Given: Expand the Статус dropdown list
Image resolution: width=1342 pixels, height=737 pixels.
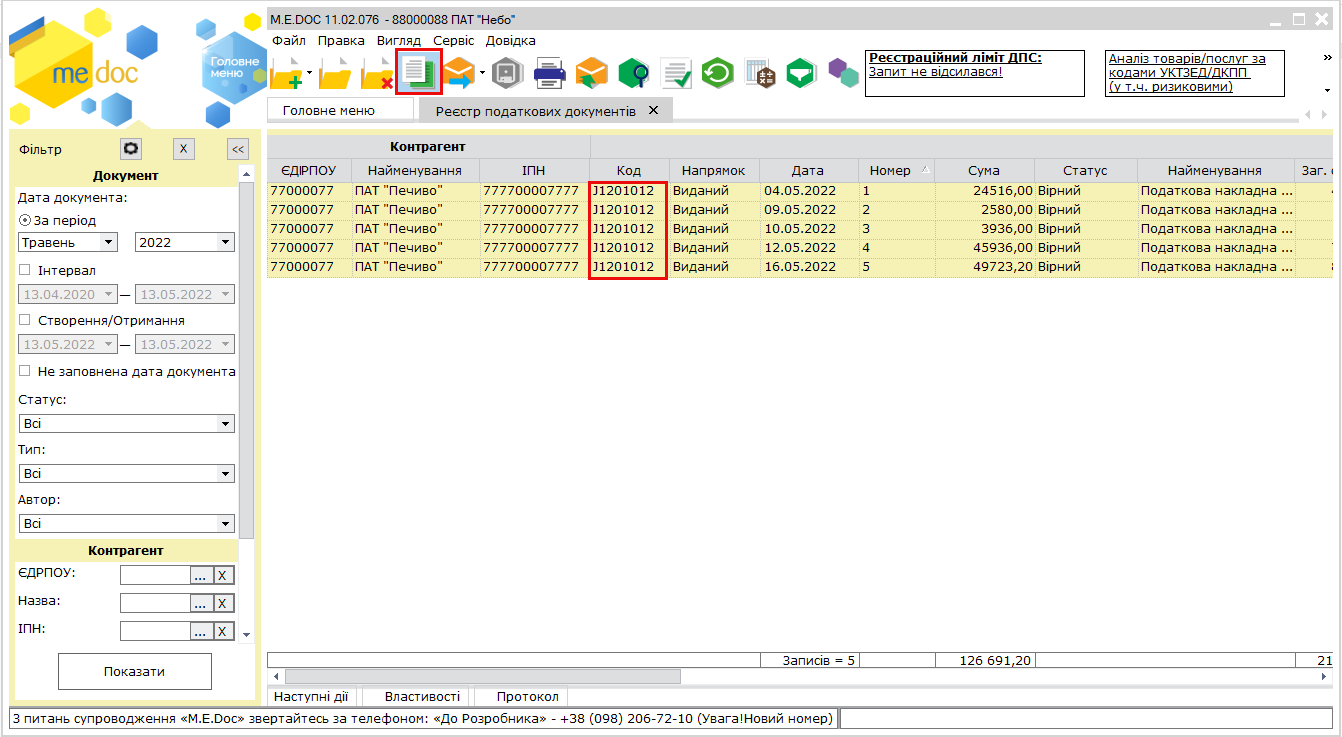Looking at the screenshot, I should [x=127, y=424].
